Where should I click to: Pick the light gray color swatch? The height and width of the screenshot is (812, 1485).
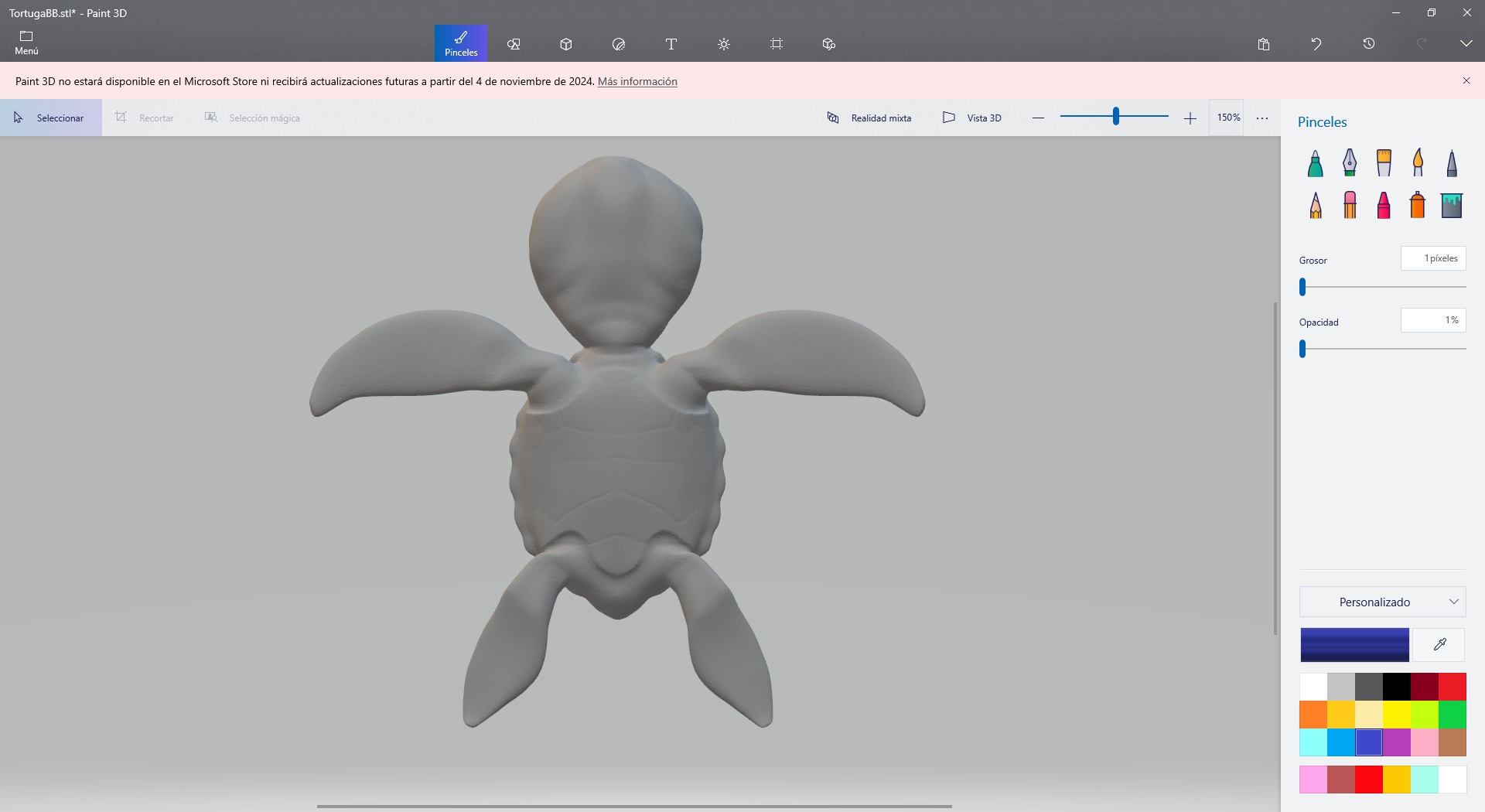(x=1341, y=687)
